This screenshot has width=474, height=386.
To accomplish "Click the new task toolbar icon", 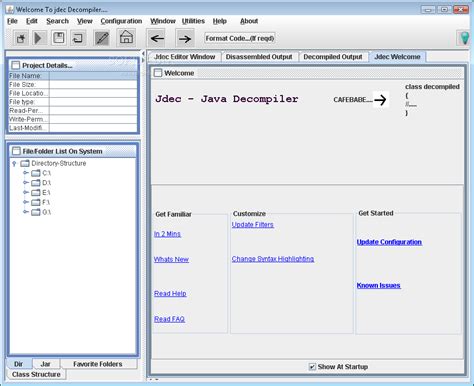I will coord(21,38).
